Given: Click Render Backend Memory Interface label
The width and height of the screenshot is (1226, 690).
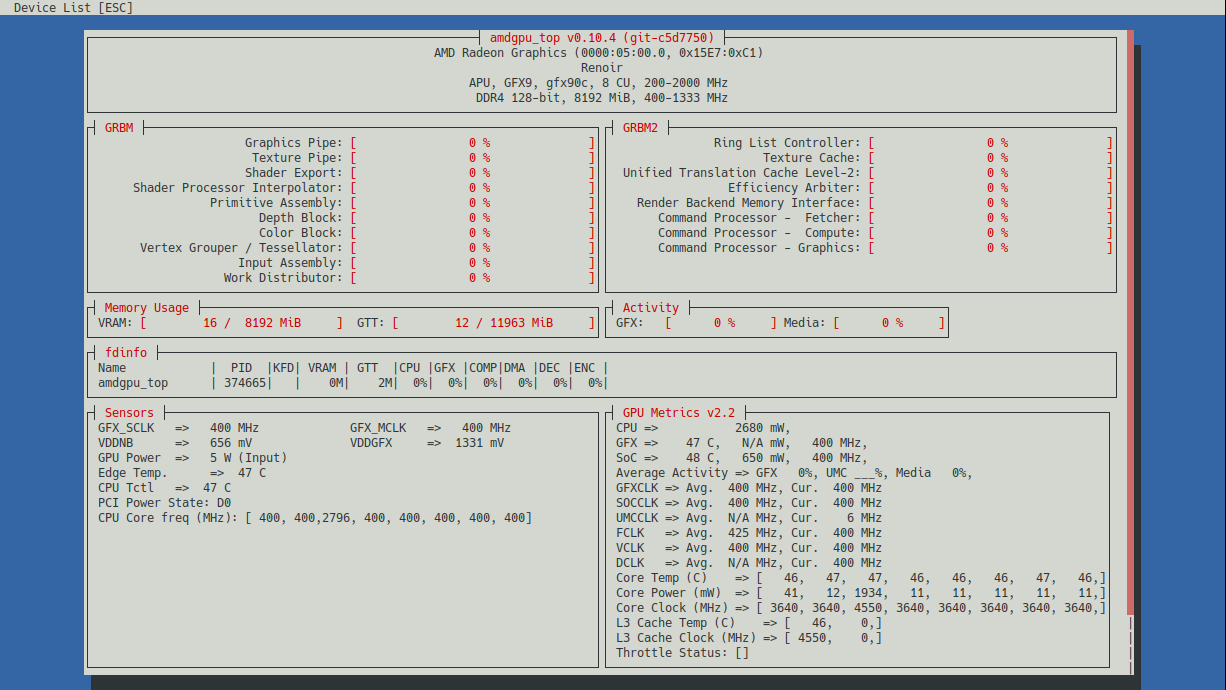Looking at the screenshot, I should click(748, 203).
